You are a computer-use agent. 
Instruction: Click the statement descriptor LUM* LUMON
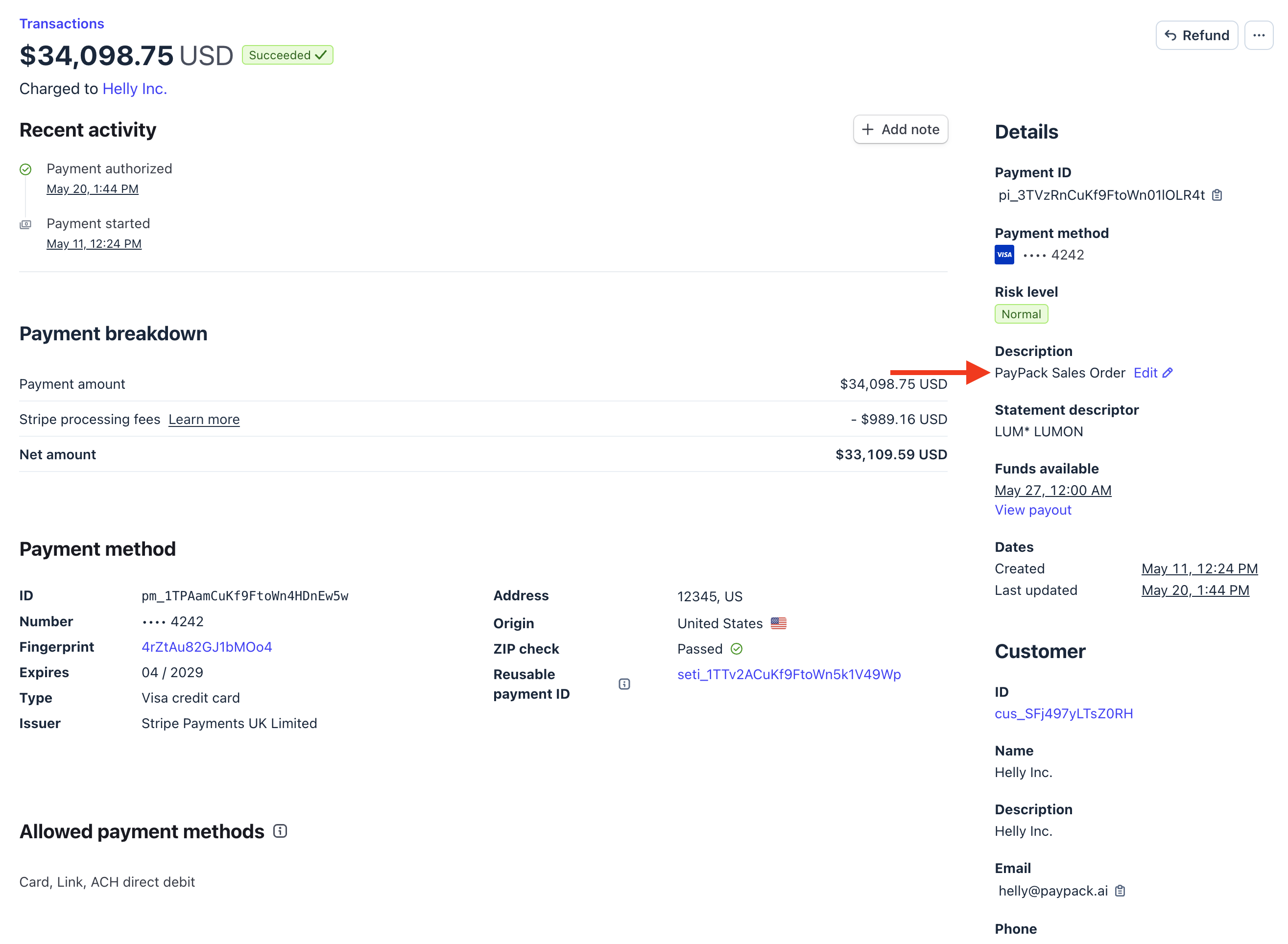click(x=1038, y=431)
